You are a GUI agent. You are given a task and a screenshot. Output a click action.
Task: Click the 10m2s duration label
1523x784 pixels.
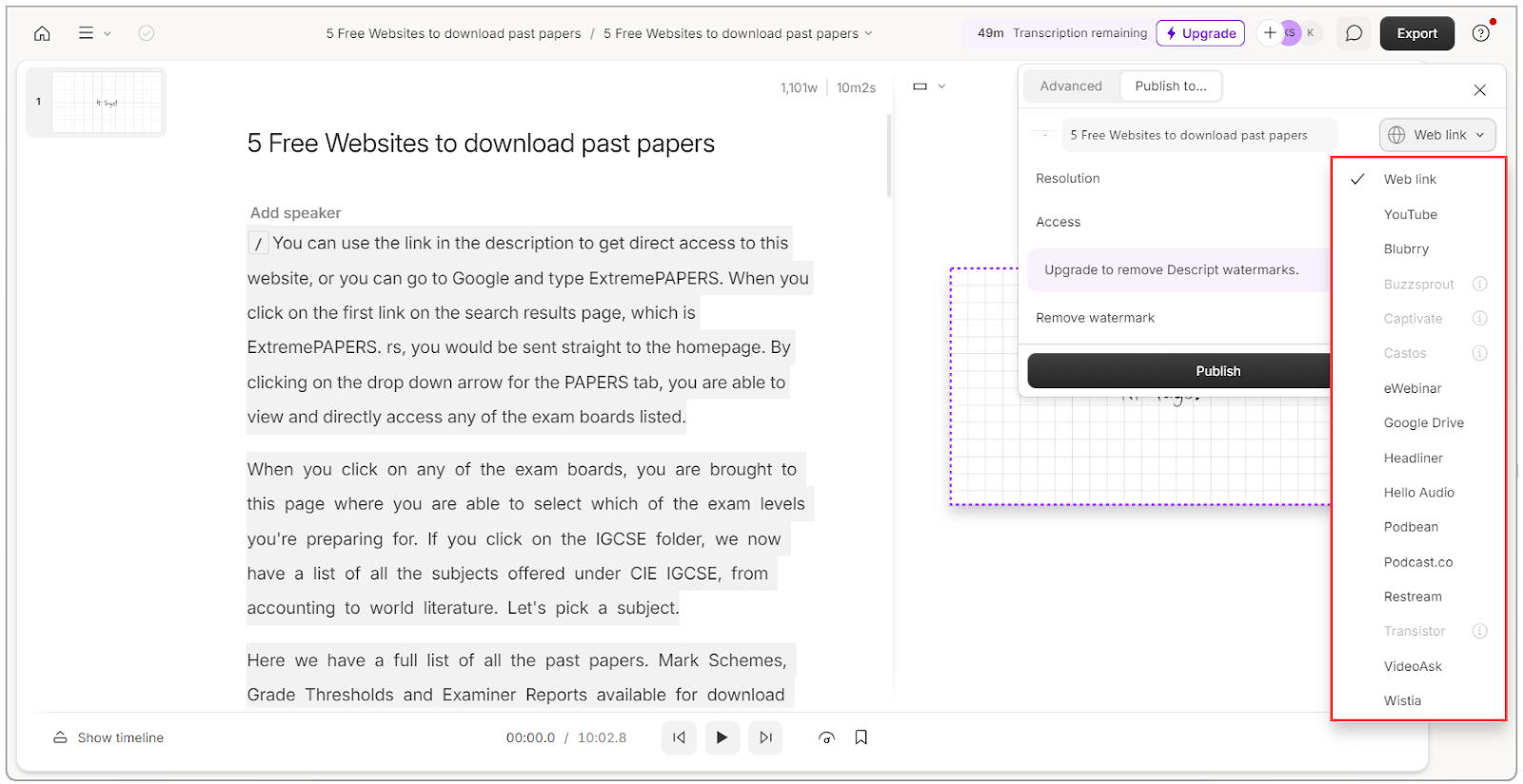[x=856, y=88]
